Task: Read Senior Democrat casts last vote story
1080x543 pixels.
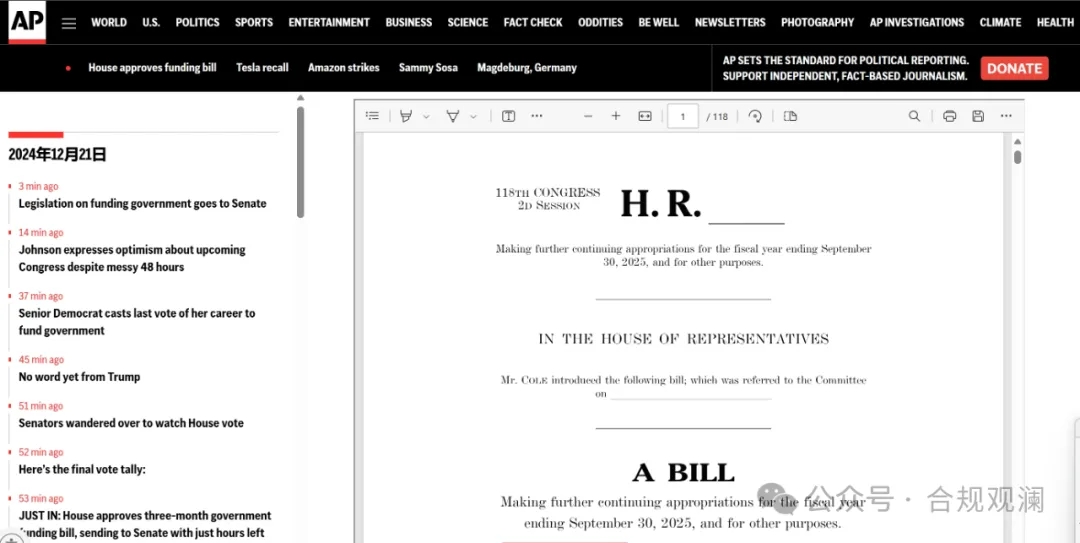Action: (136, 322)
